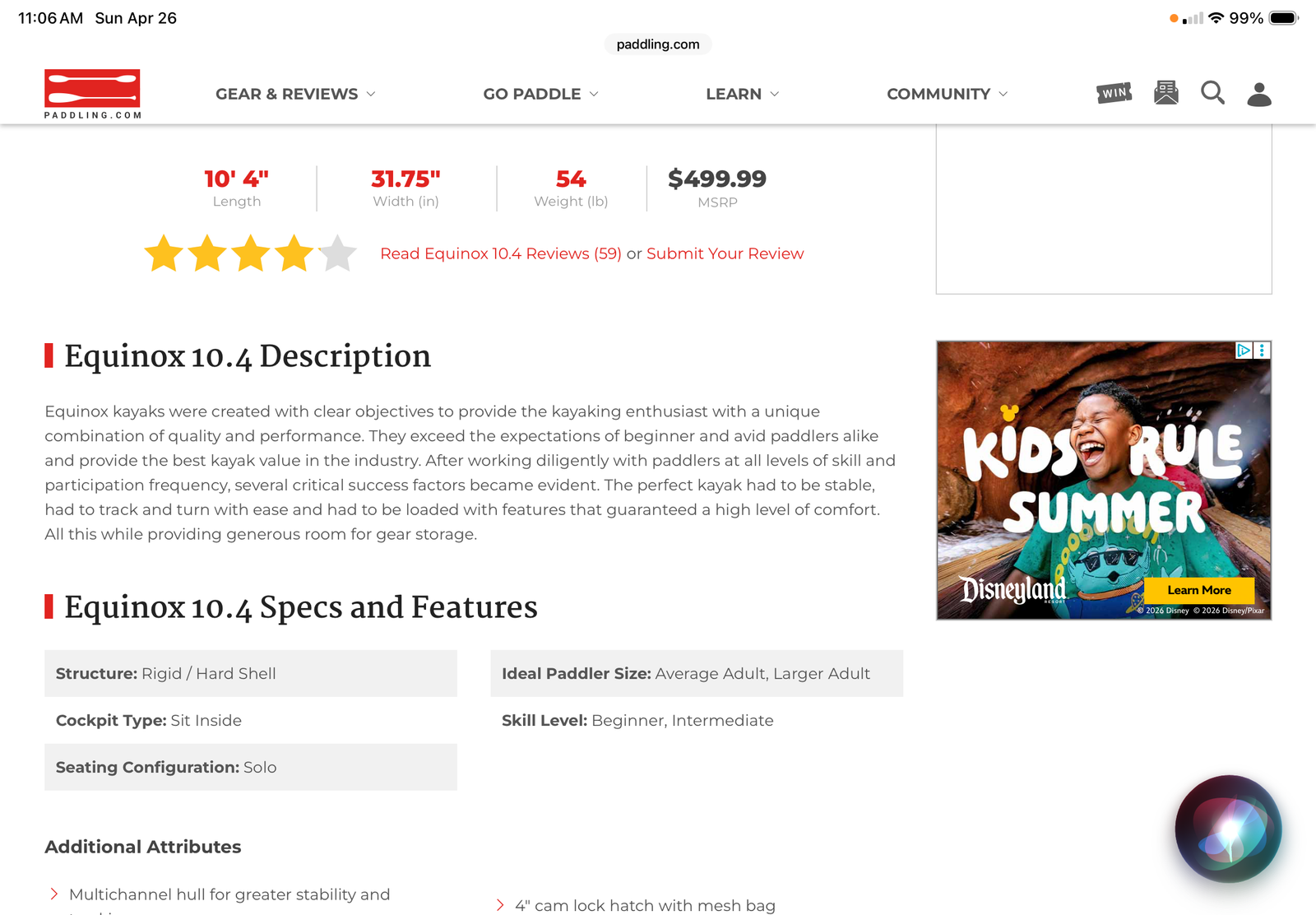Open the Community menu

tap(947, 94)
